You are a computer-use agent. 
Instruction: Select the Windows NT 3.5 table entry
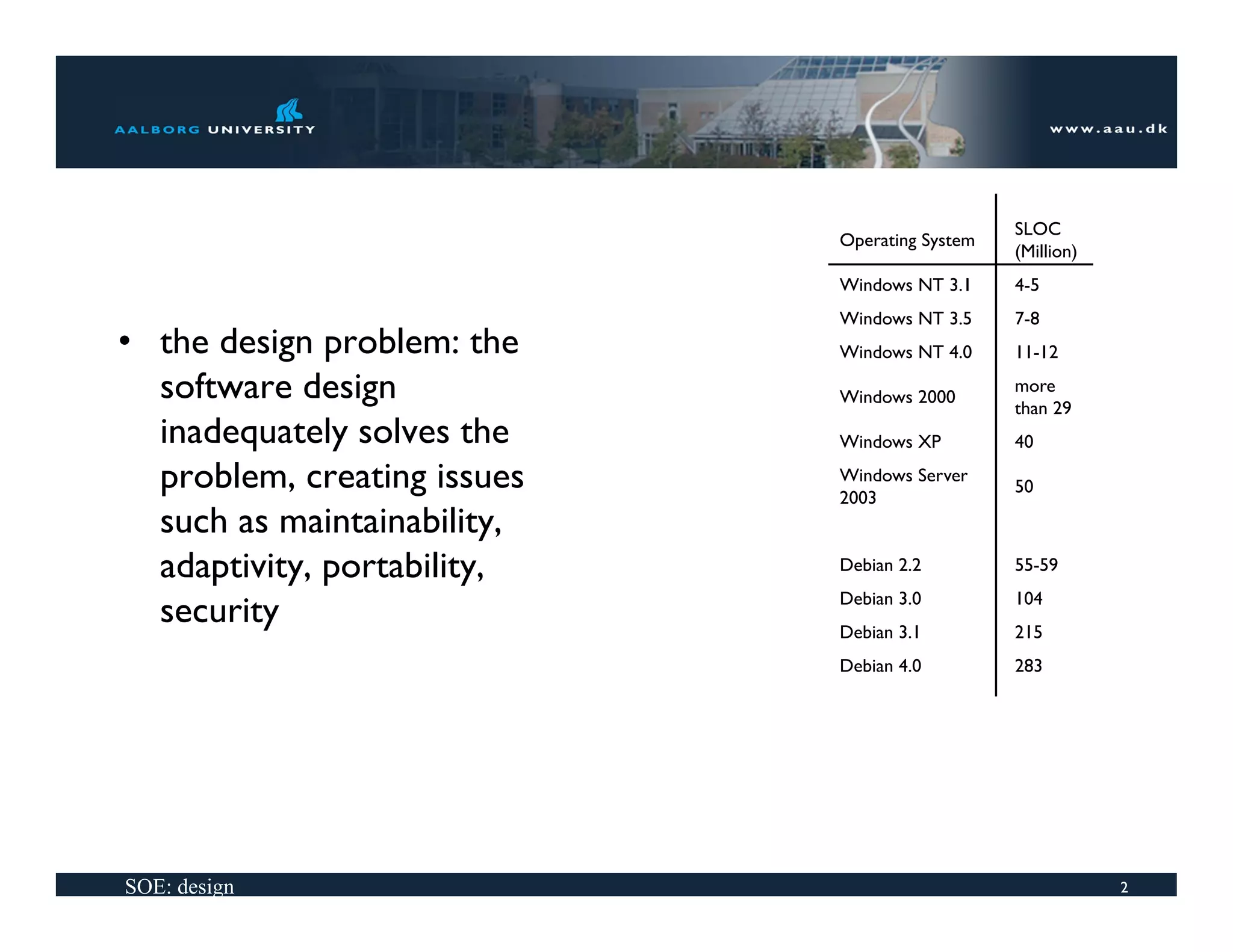pyautogui.click(x=905, y=318)
